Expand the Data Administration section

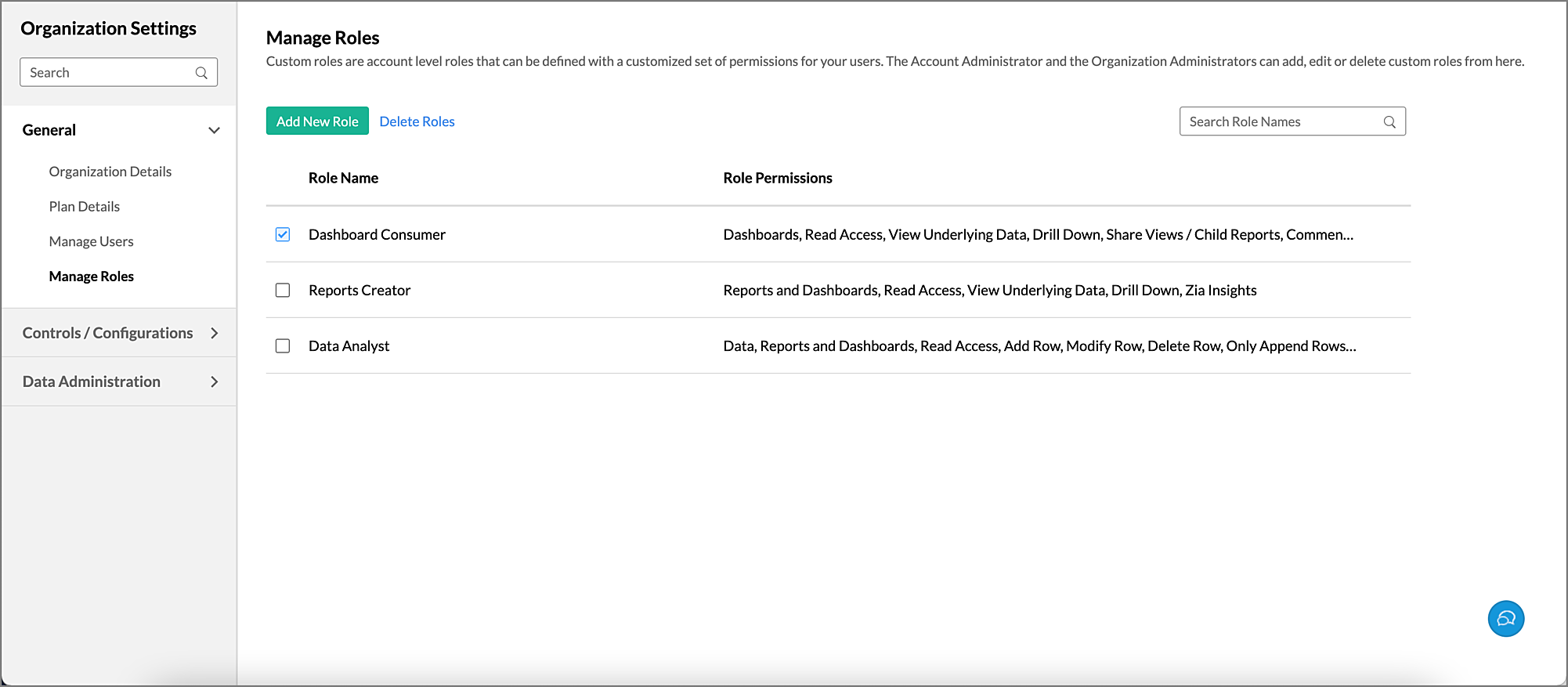point(214,381)
